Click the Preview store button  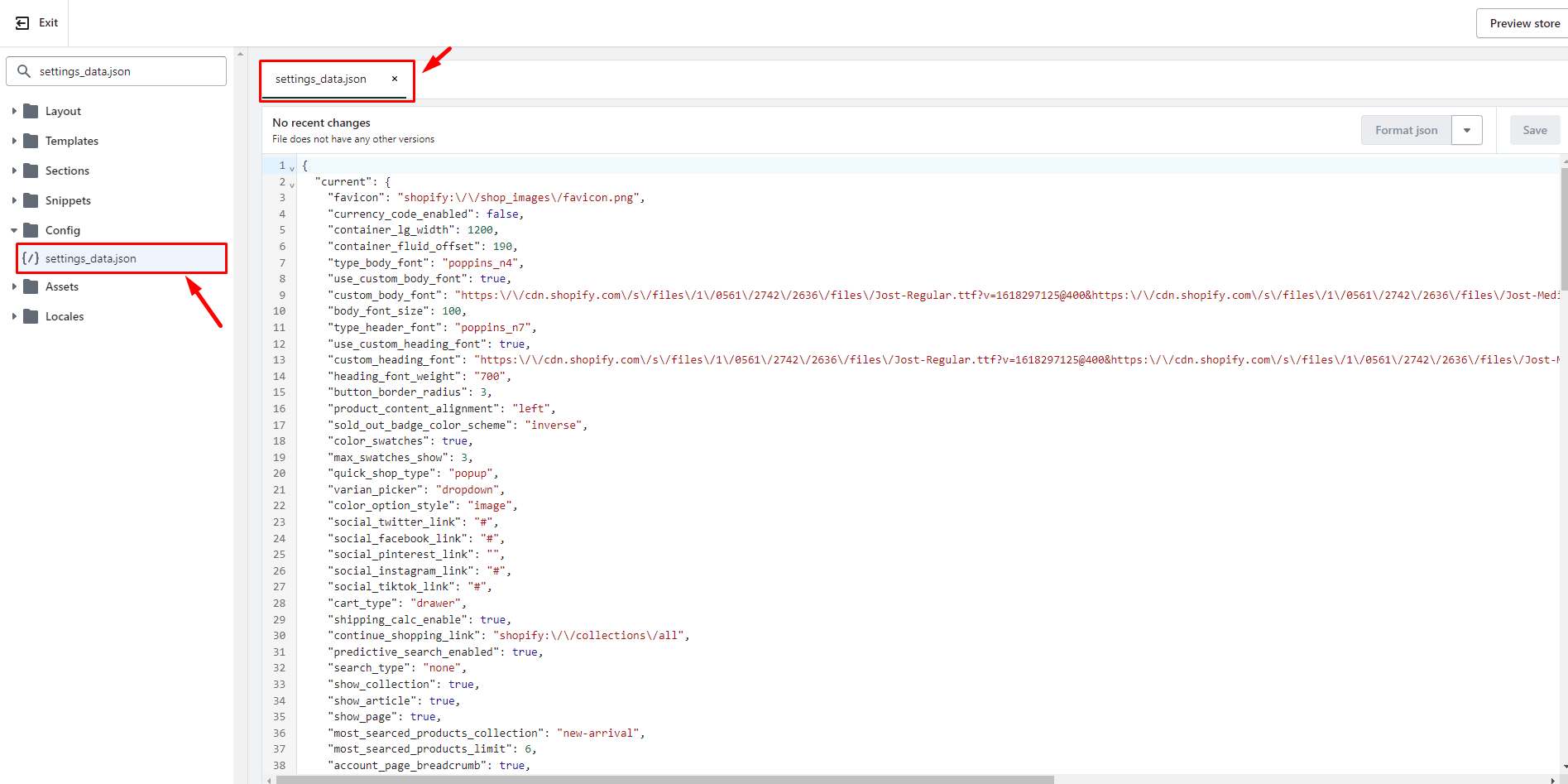pos(1523,23)
